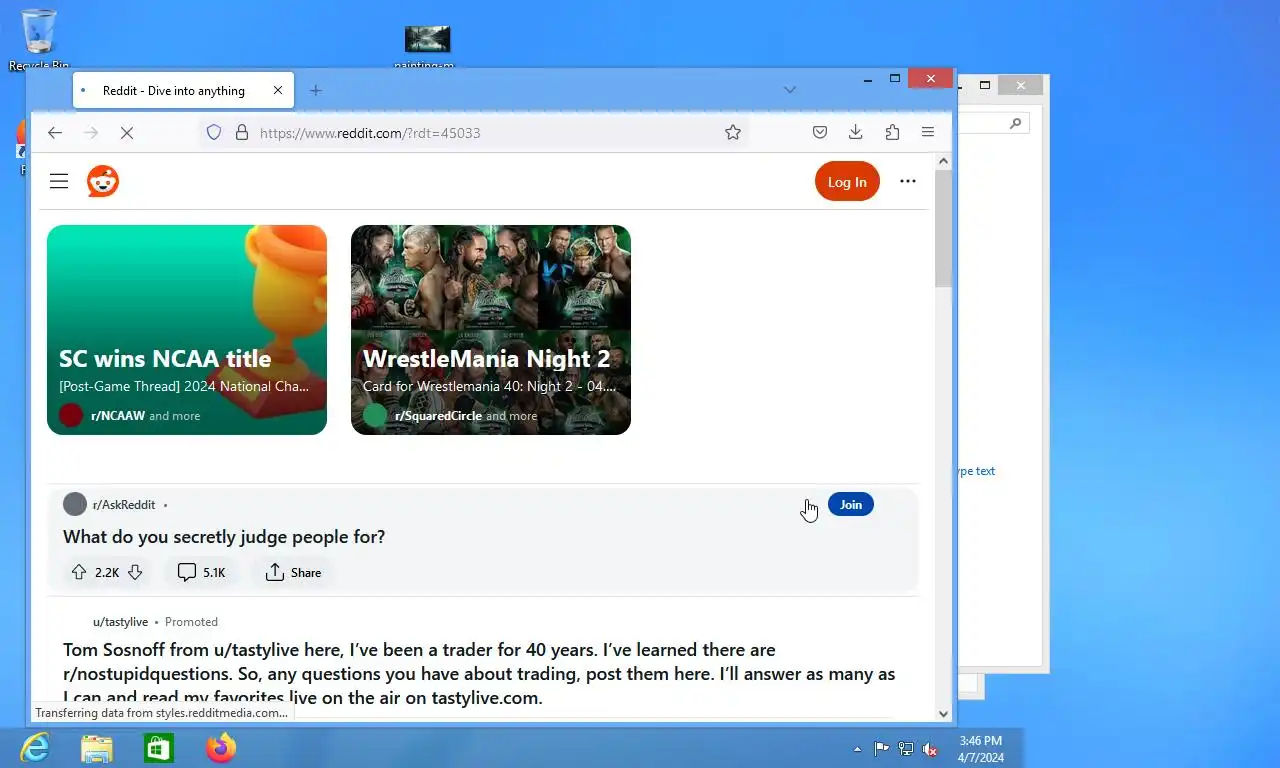The image size is (1280, 768).
Task: Close the Reddit tab
Action: point(278,90)
